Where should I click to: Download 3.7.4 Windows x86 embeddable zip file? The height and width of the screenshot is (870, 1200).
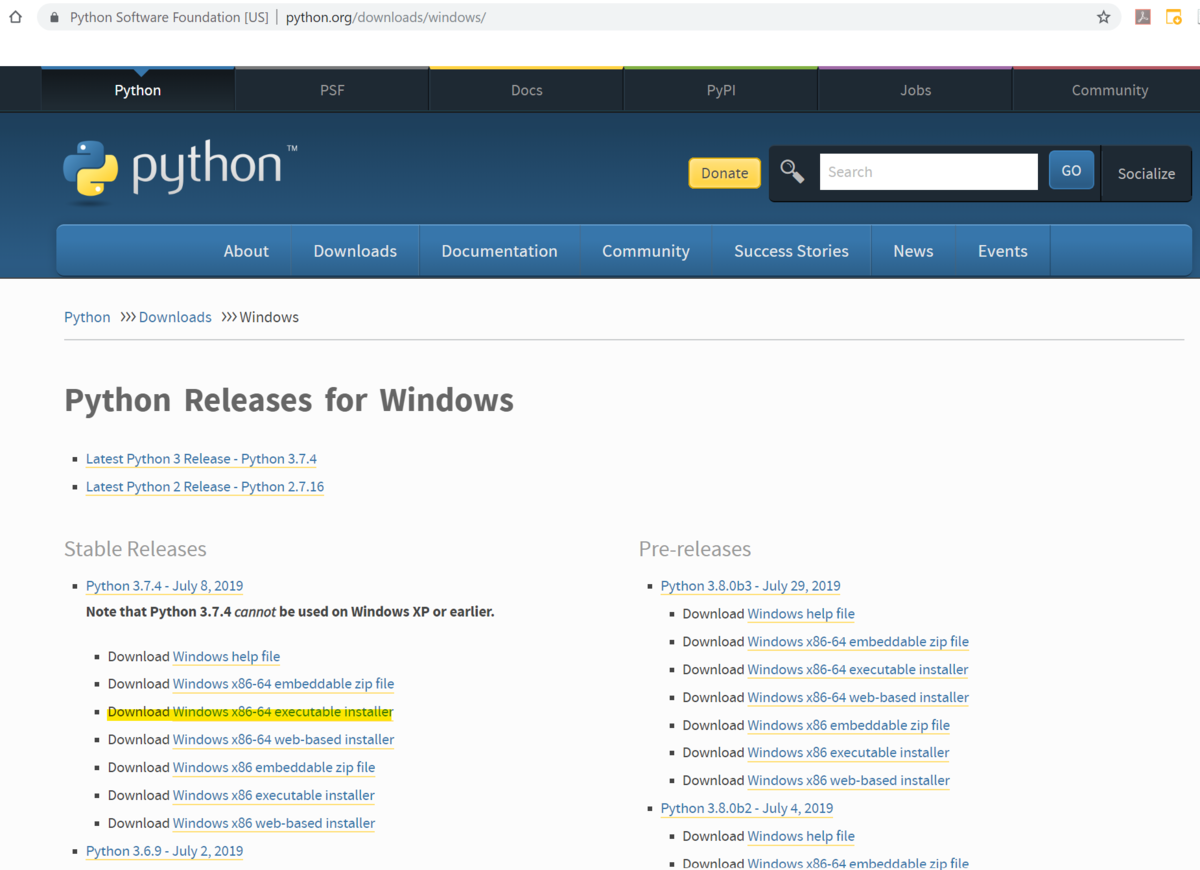click(x=274, y=768)
